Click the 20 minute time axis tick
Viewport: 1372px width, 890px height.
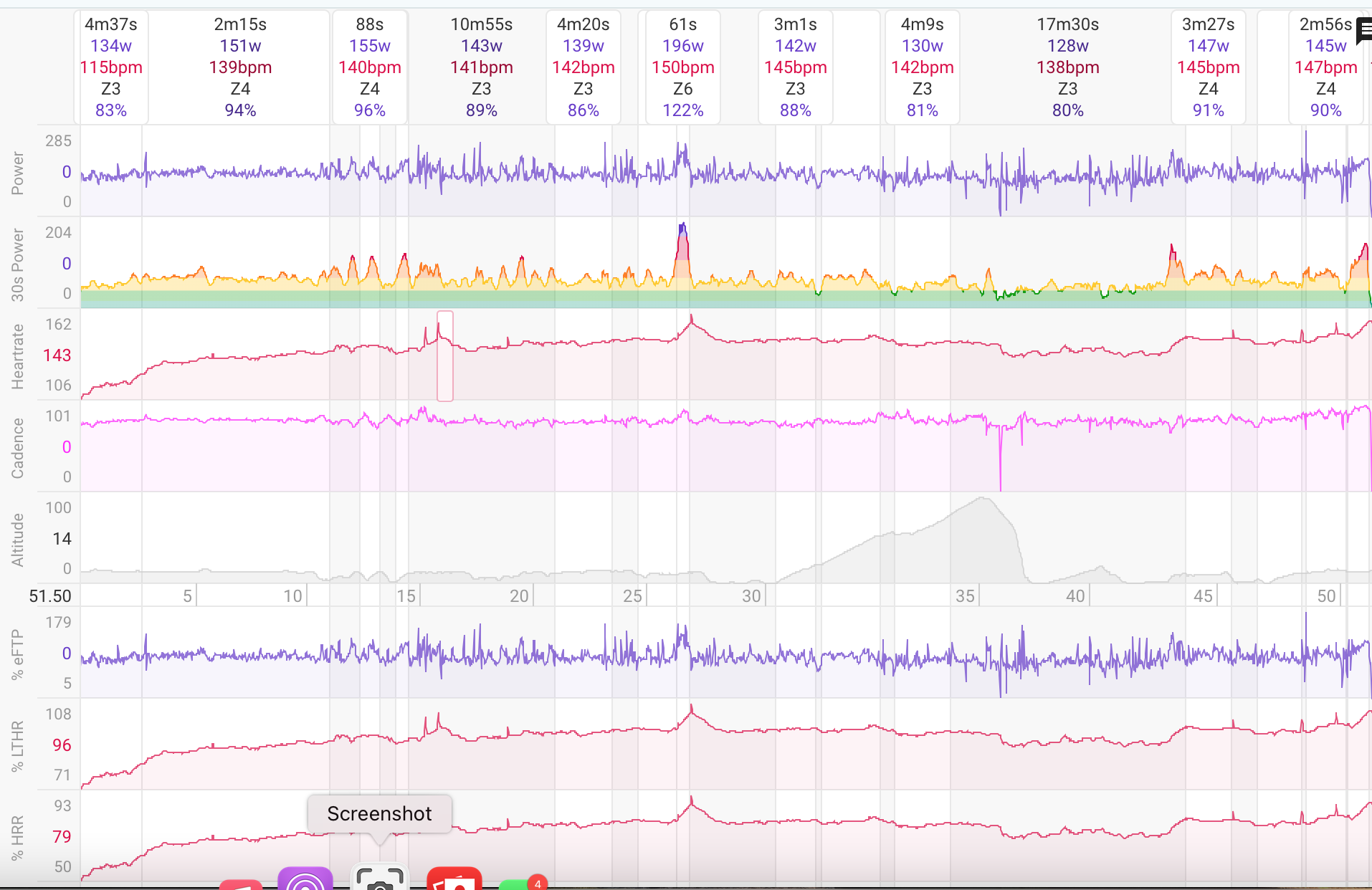click(x=519, y=596)
